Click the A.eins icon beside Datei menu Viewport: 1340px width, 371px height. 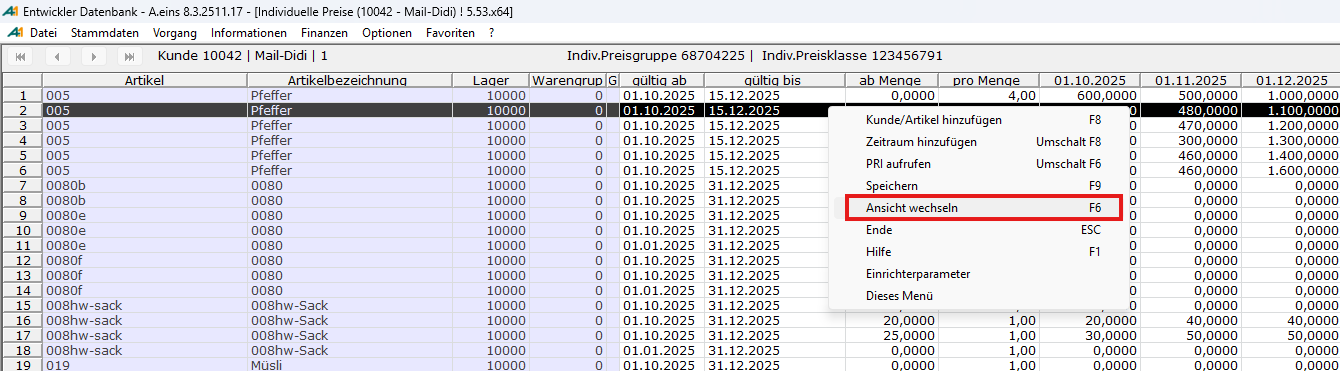(x=14, y=33)
